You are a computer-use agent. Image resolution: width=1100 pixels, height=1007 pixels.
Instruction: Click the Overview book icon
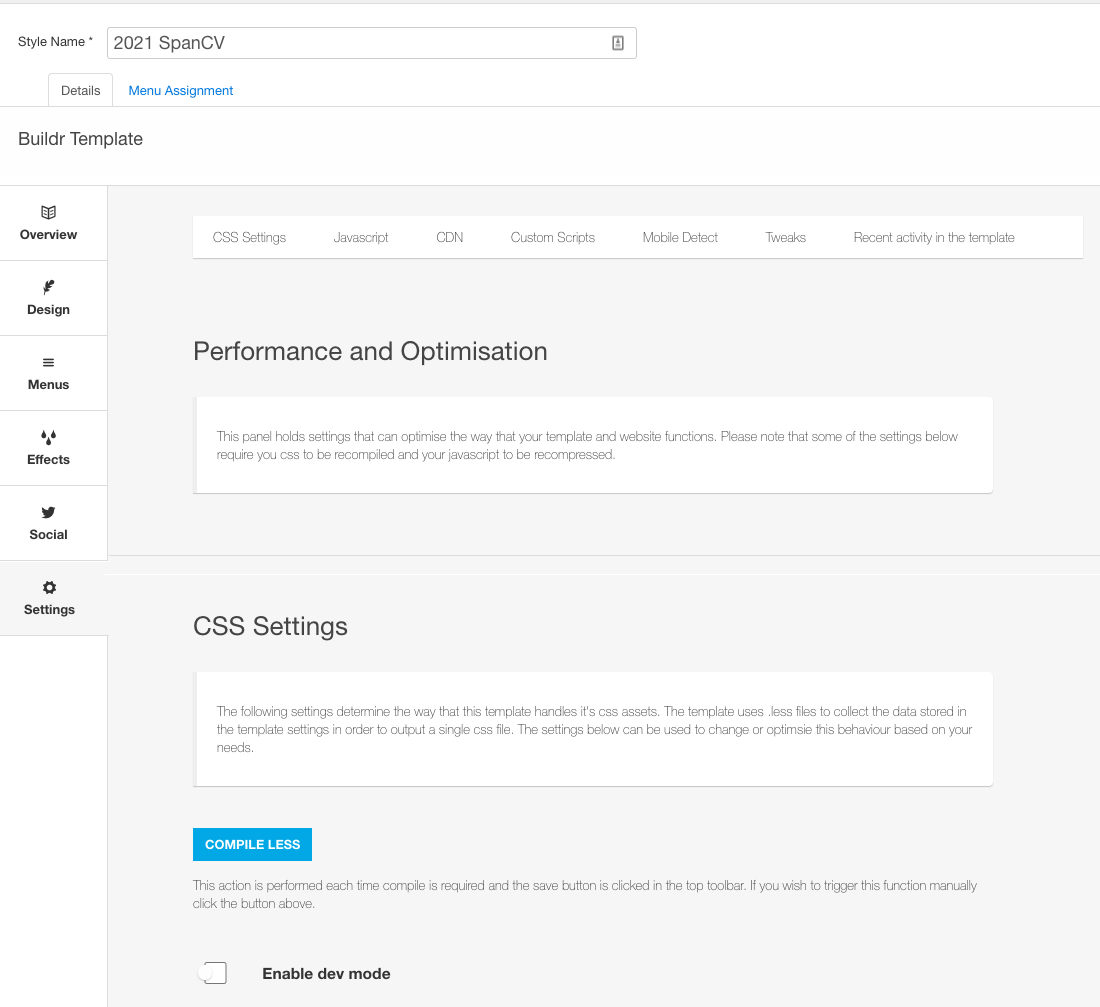point(48,212)
